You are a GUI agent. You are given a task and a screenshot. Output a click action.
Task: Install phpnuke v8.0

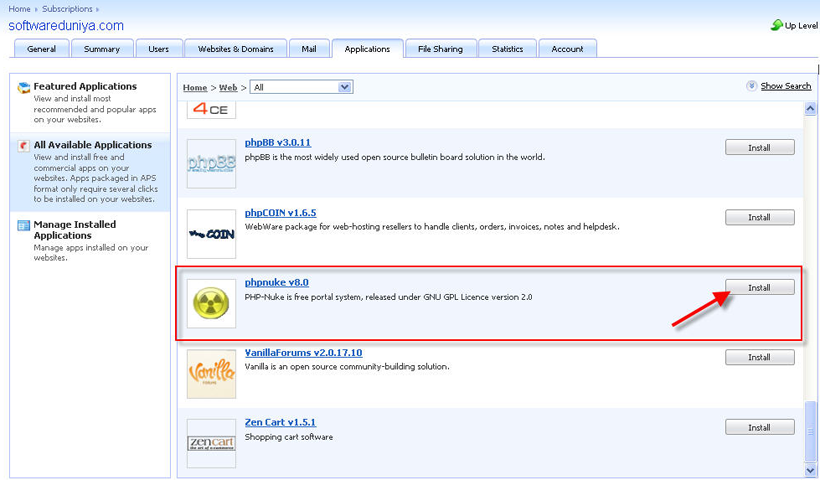pyautogui.click(x=759, y=287)
